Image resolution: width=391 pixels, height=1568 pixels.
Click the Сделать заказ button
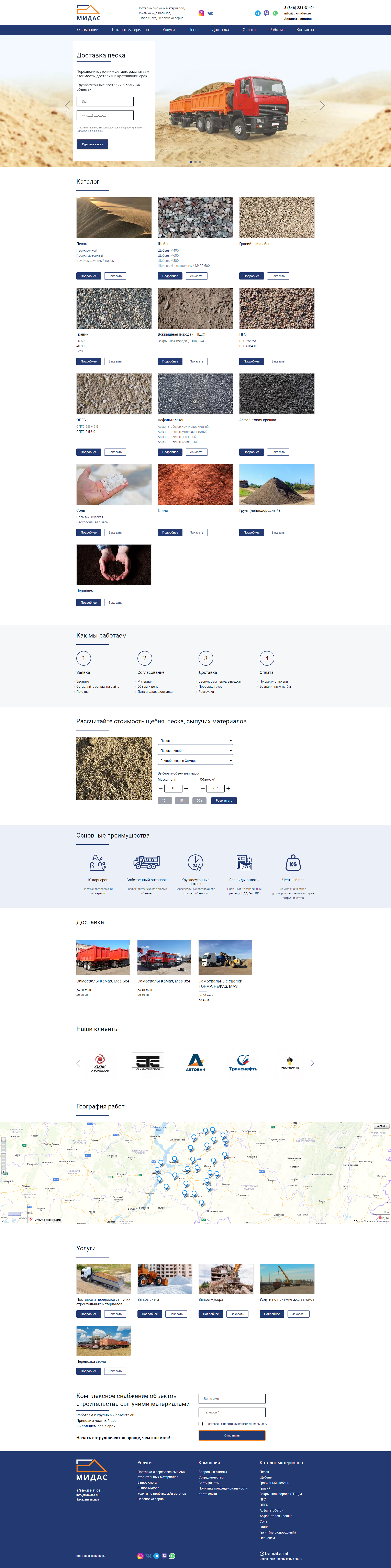pos(92,144)
